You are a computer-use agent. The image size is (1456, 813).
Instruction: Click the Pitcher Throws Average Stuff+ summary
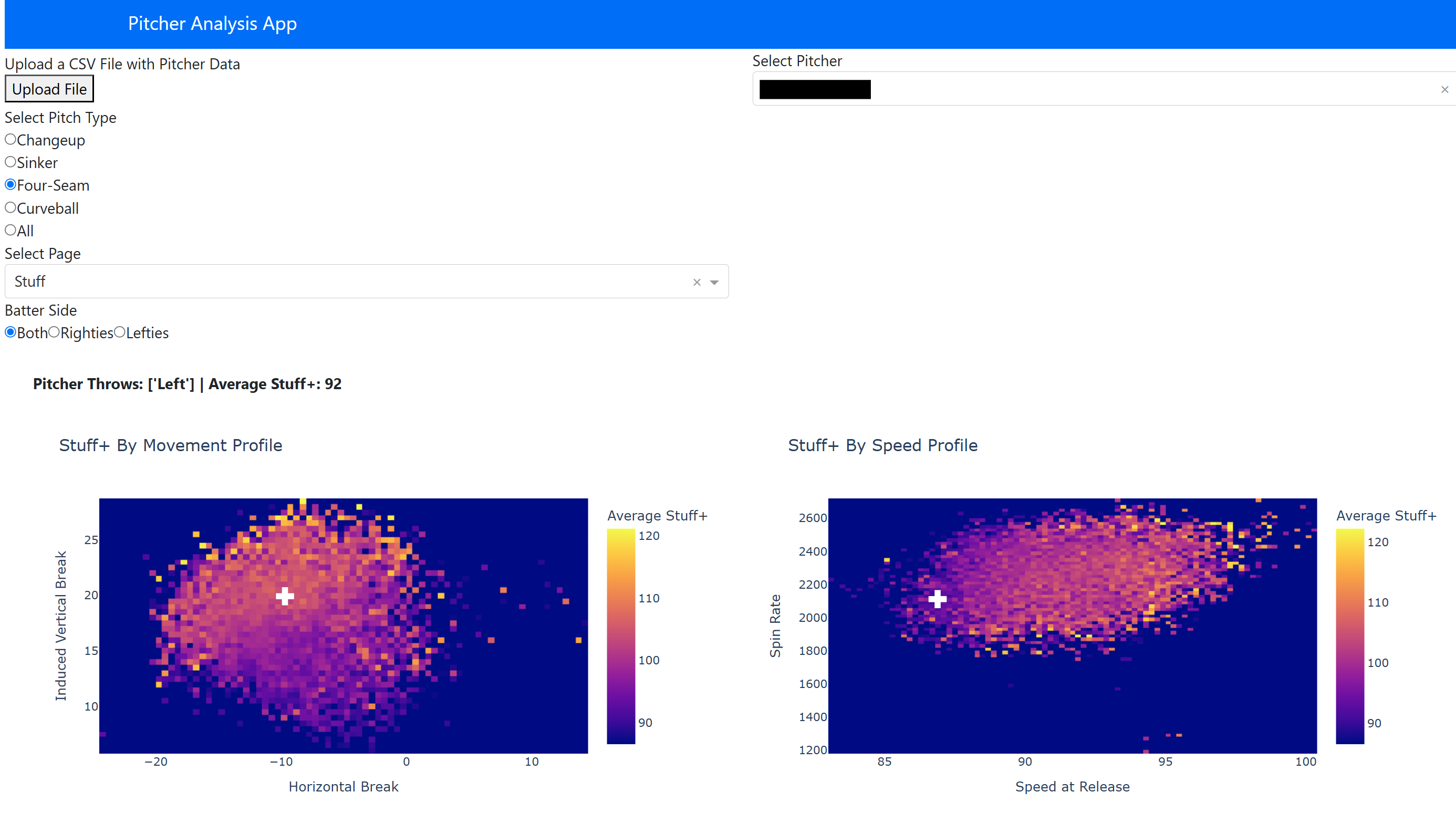[x=187, y=384]
